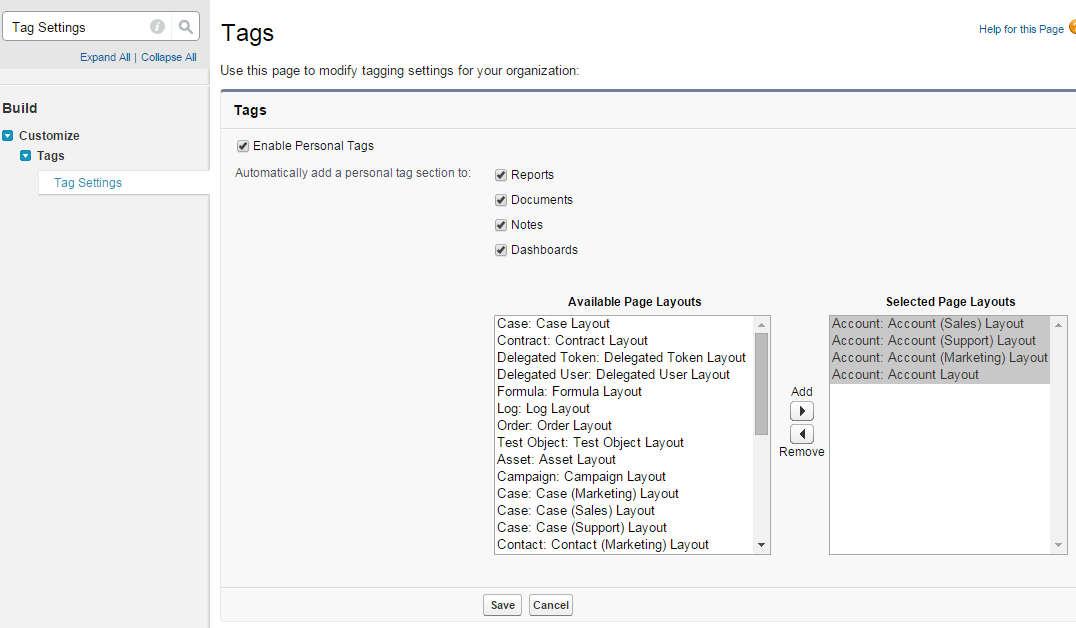Click the Add arrow button

[x=802, y=411]
